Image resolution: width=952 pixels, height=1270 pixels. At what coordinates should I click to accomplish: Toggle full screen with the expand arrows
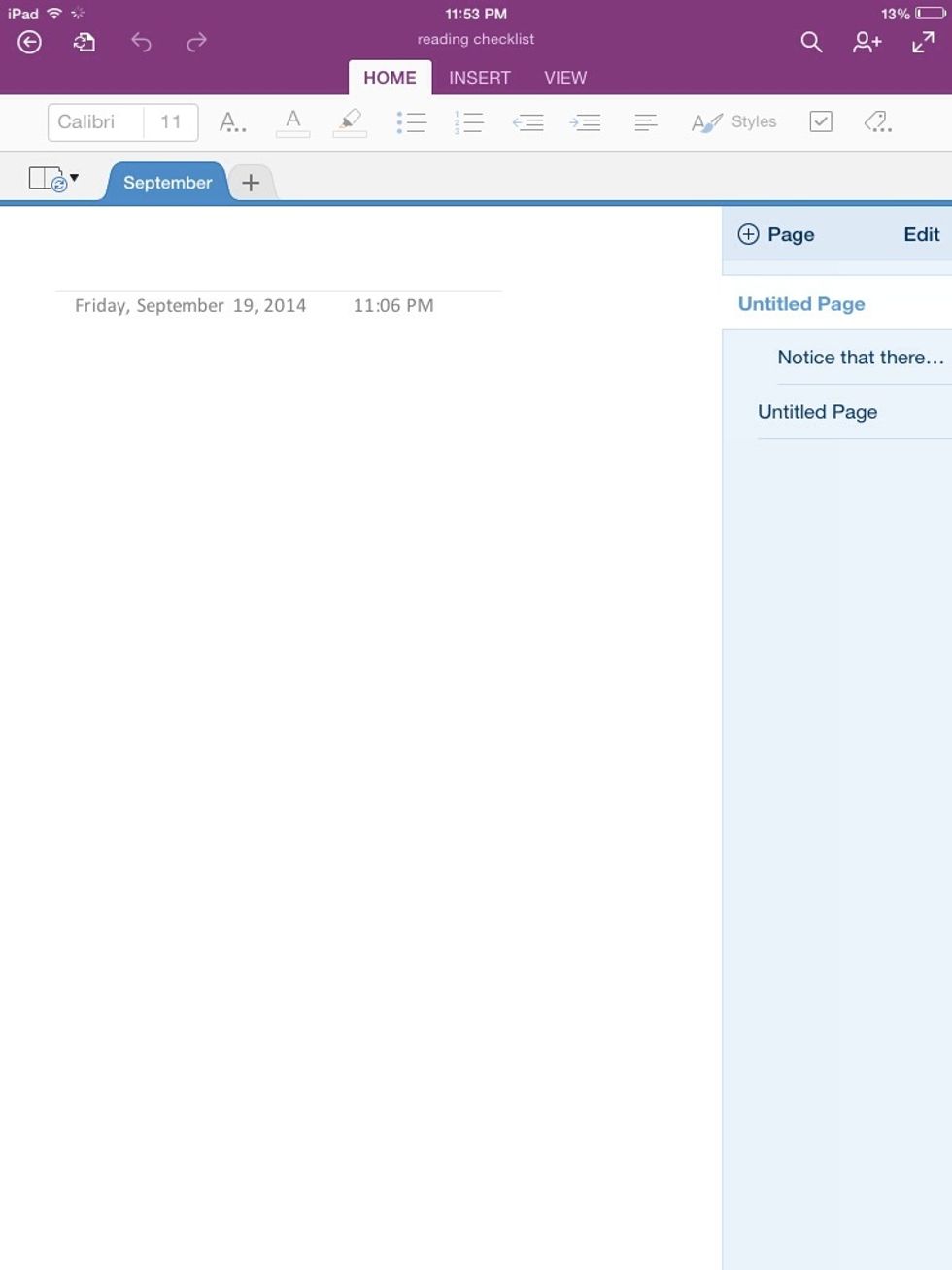[x=921, y=43]
